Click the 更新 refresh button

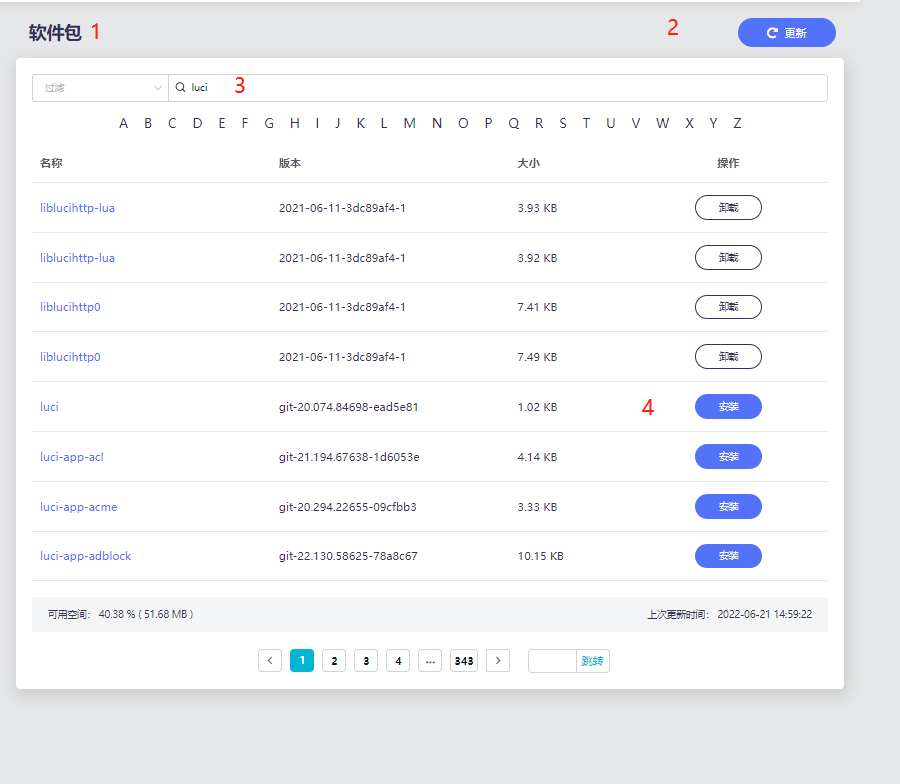pyautogui.click(x=786, y=33)
